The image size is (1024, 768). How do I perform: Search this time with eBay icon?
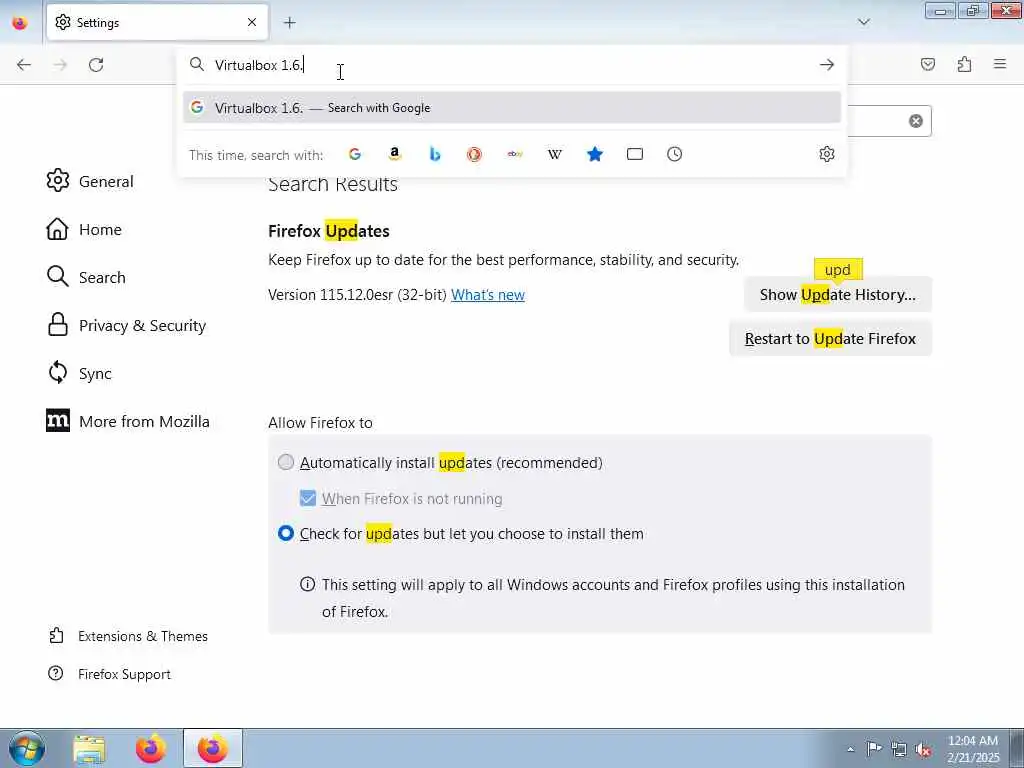coord(515,154)
